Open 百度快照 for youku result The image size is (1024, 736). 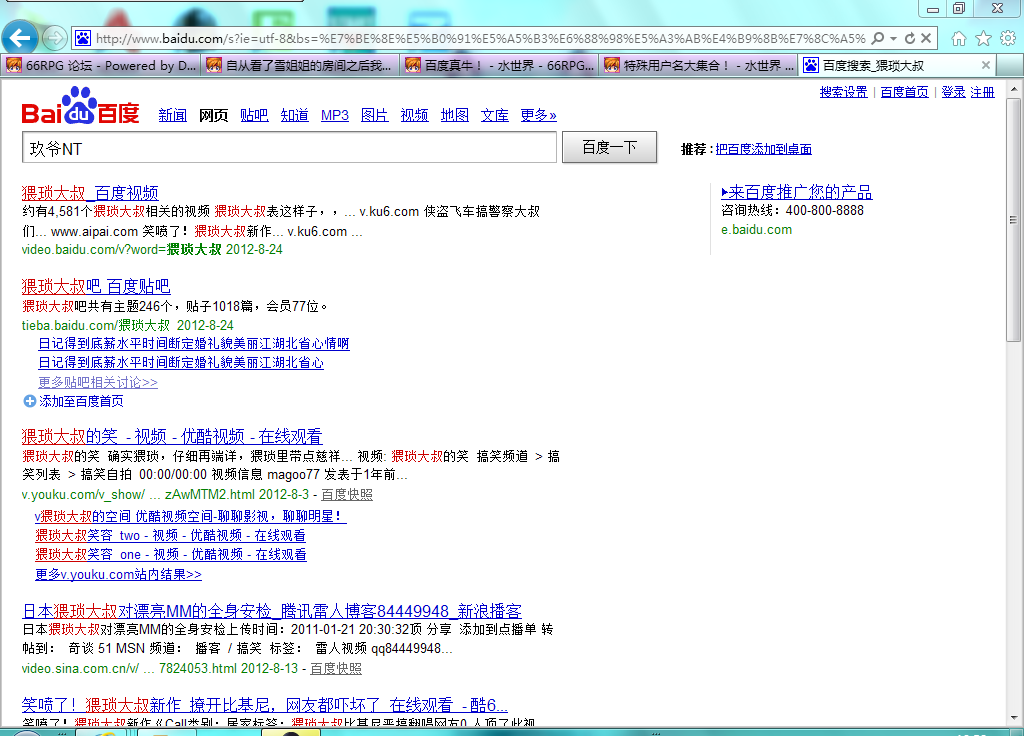point(347,494)
